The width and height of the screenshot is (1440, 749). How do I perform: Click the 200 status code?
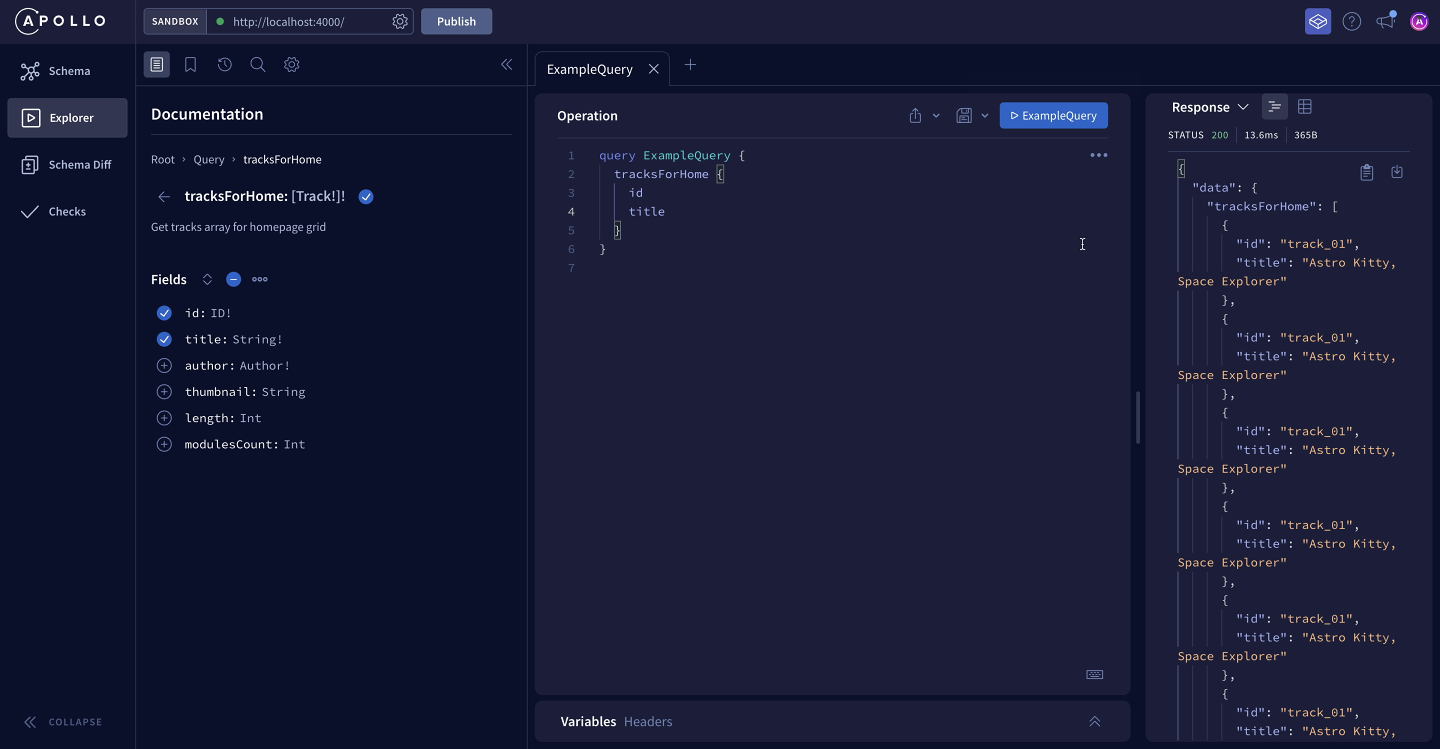(1220, 135)
